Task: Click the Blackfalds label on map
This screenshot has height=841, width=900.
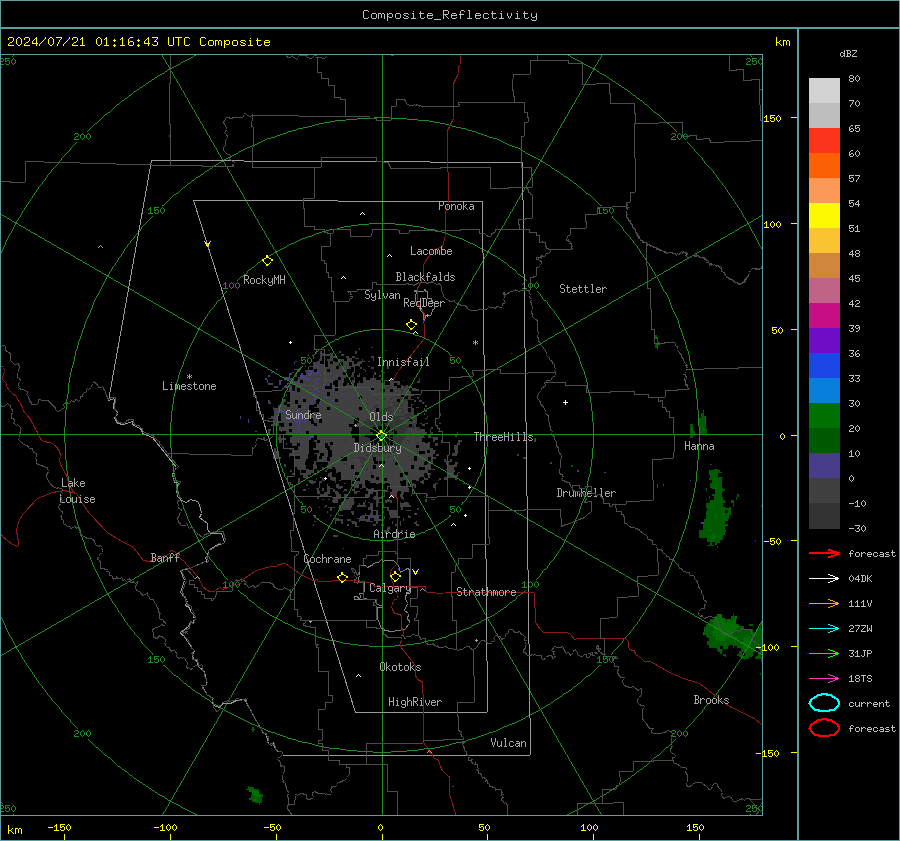Action: tap(425, 277)
